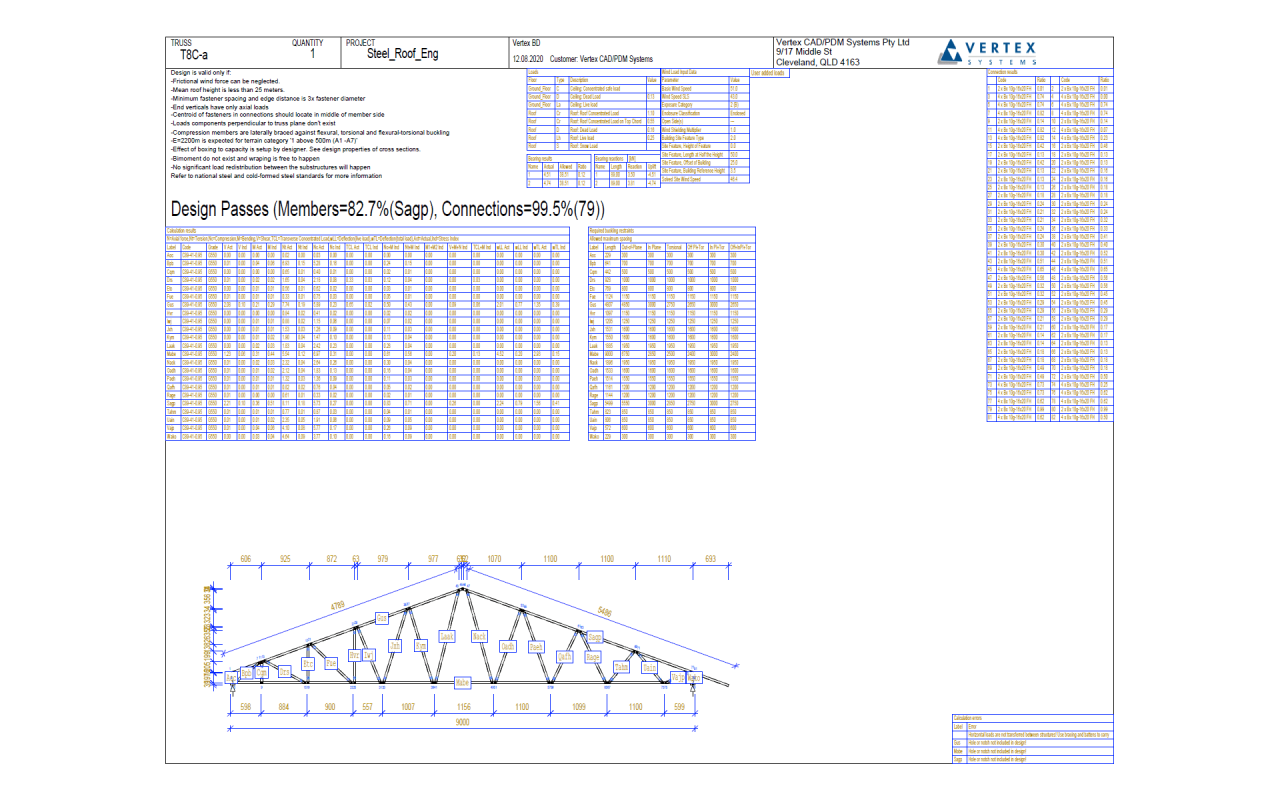Click the apex node marker of the truss

coord(463,588)
